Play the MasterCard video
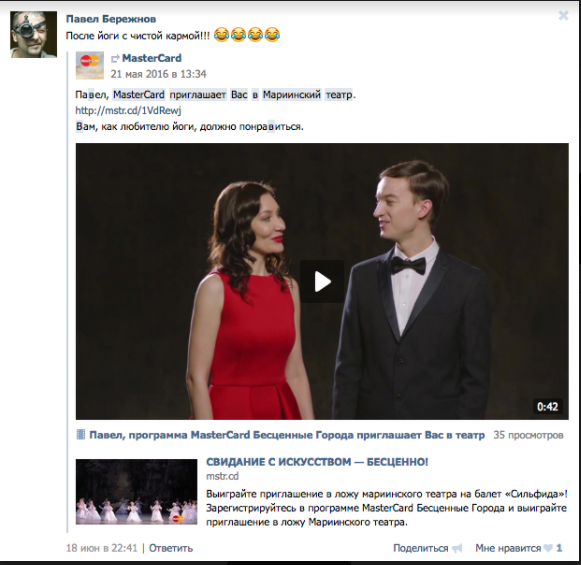The image size is (581, 565). [x=322, y=282]
